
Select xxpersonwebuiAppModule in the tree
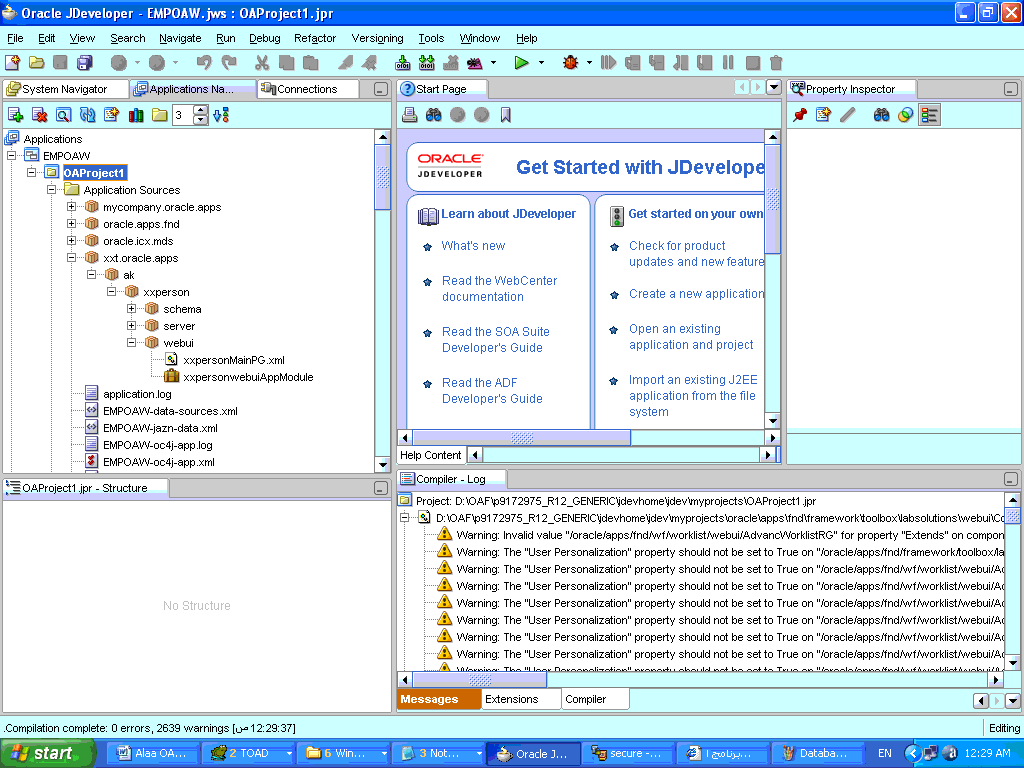248,377
